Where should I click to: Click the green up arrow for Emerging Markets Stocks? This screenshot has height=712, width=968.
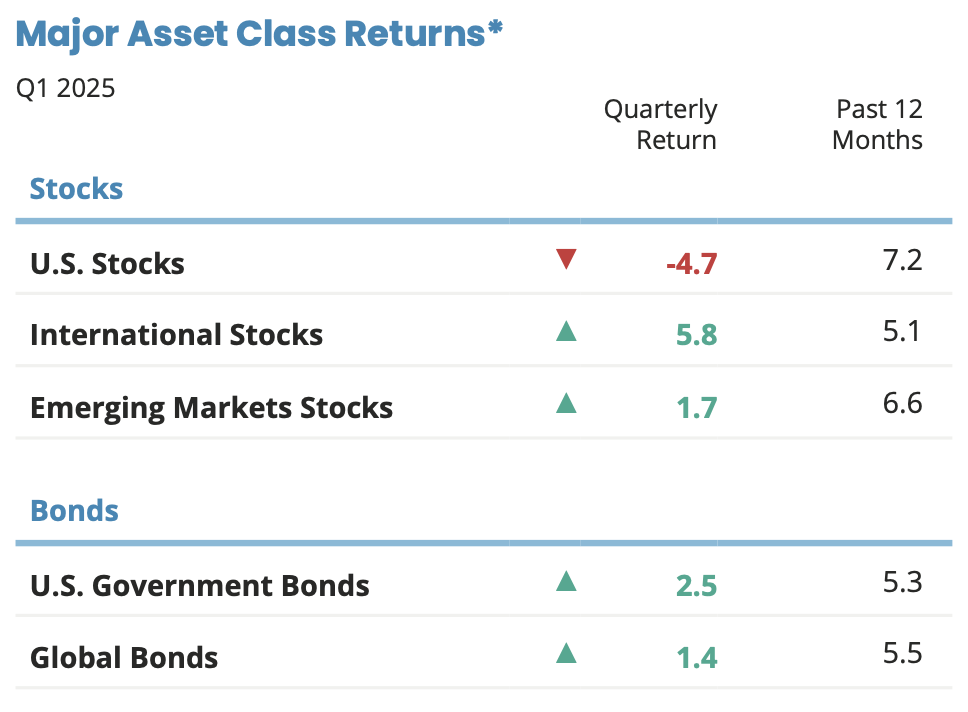566,403
